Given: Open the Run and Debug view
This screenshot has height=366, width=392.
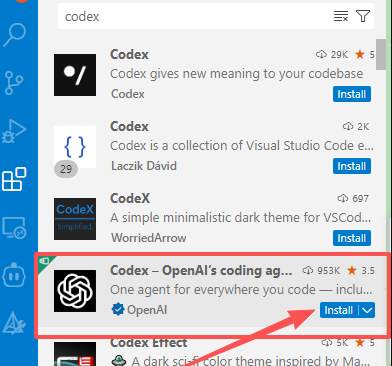Looking at the screenshot, I should (x=14, y=131).
